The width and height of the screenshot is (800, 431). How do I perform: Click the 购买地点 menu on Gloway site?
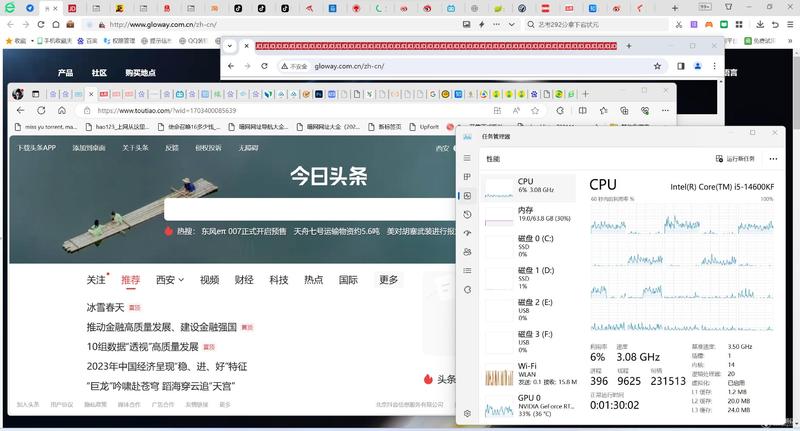pos(140,73)
